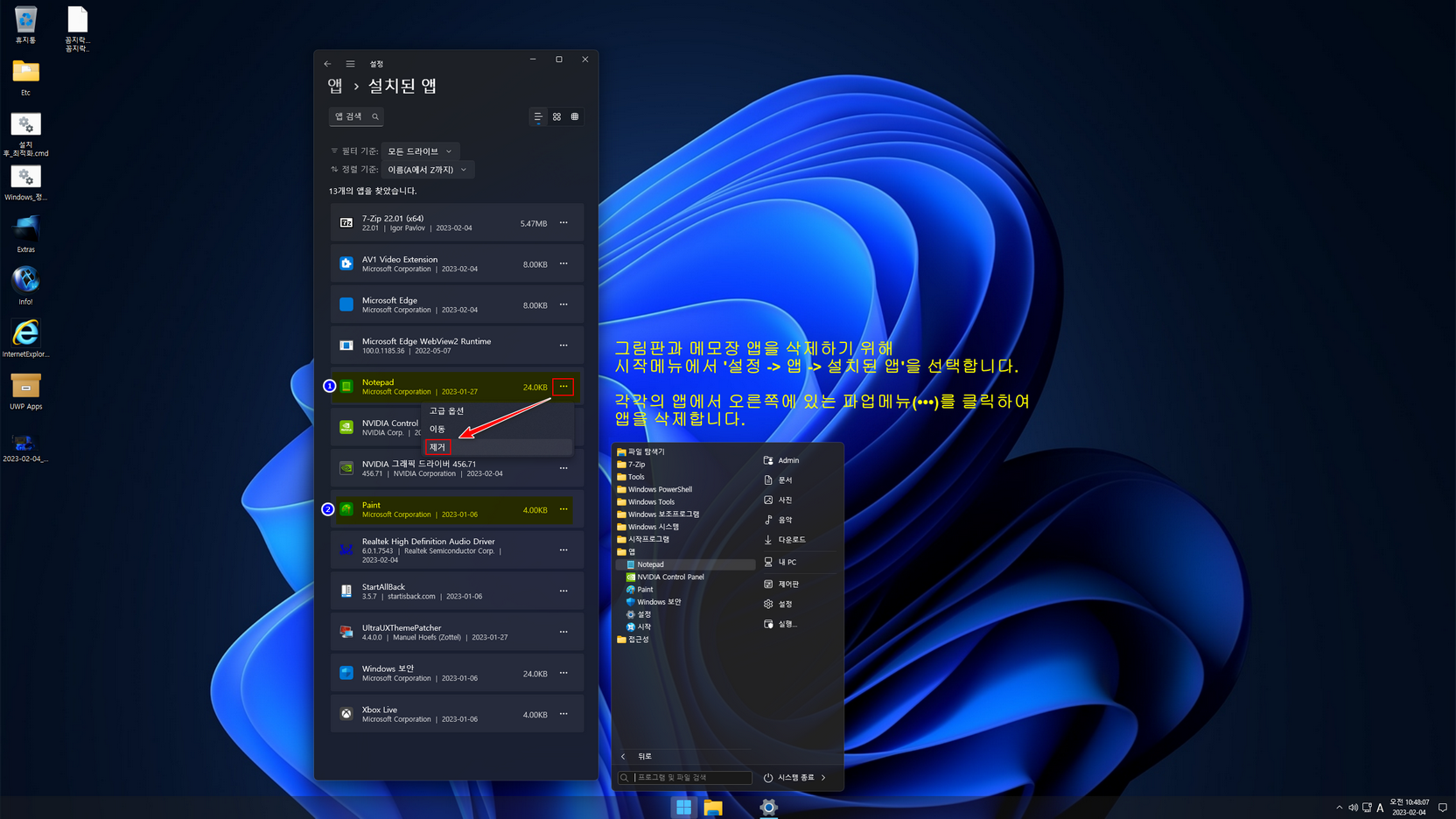Expand the Windows PowerShell folder
This screenshot has height=819, width=1456.
point(654,489)
